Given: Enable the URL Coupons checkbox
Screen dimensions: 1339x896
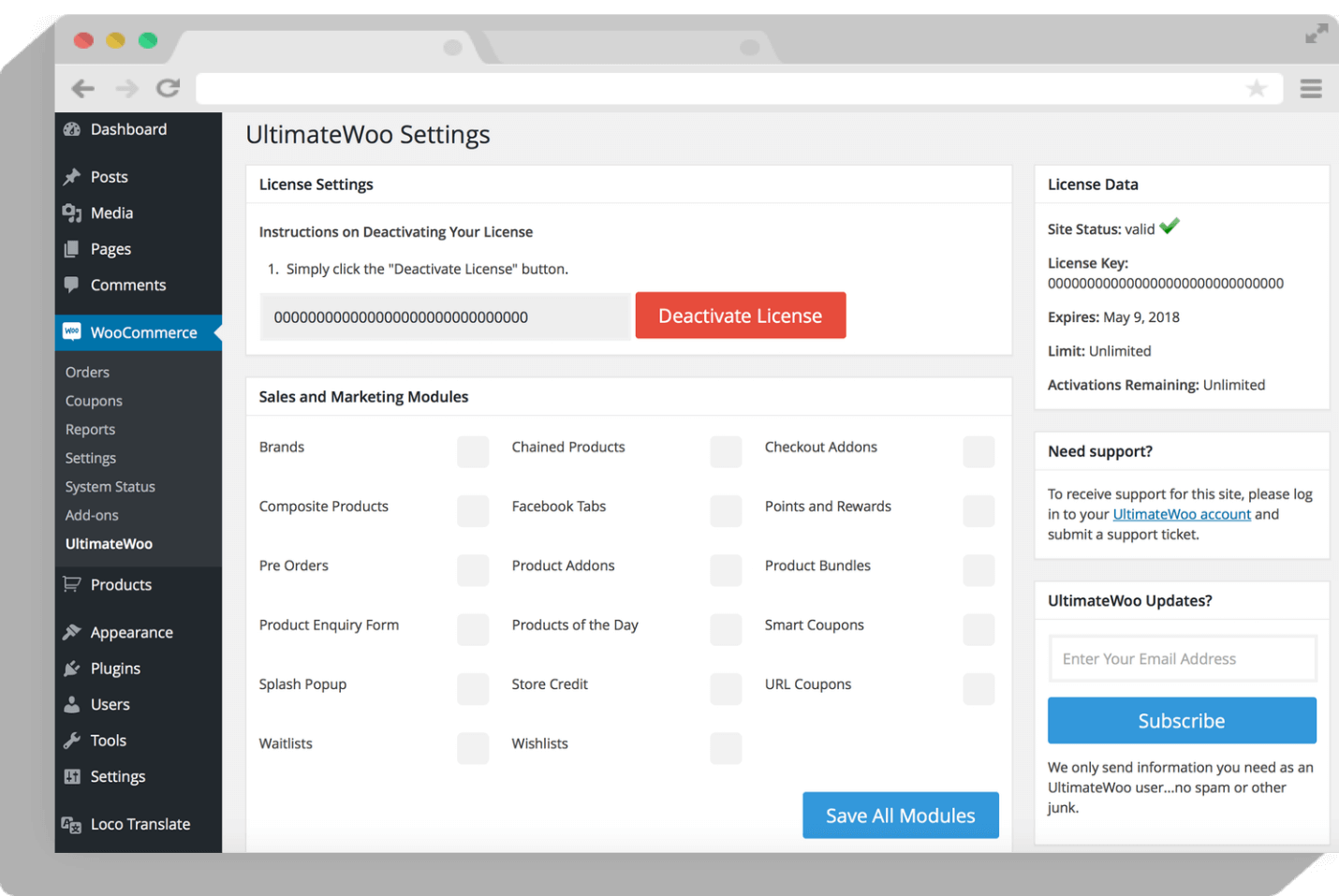Looking at the screenshot, I should 978,689.
